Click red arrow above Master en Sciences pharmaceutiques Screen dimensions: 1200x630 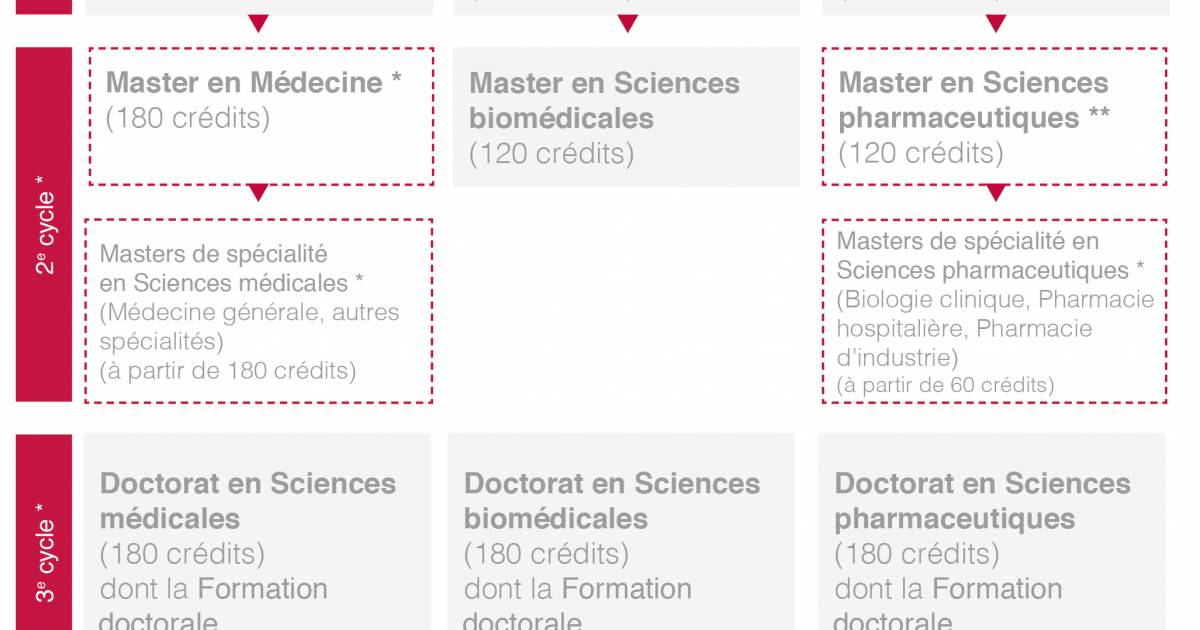(x=995, y=23)
